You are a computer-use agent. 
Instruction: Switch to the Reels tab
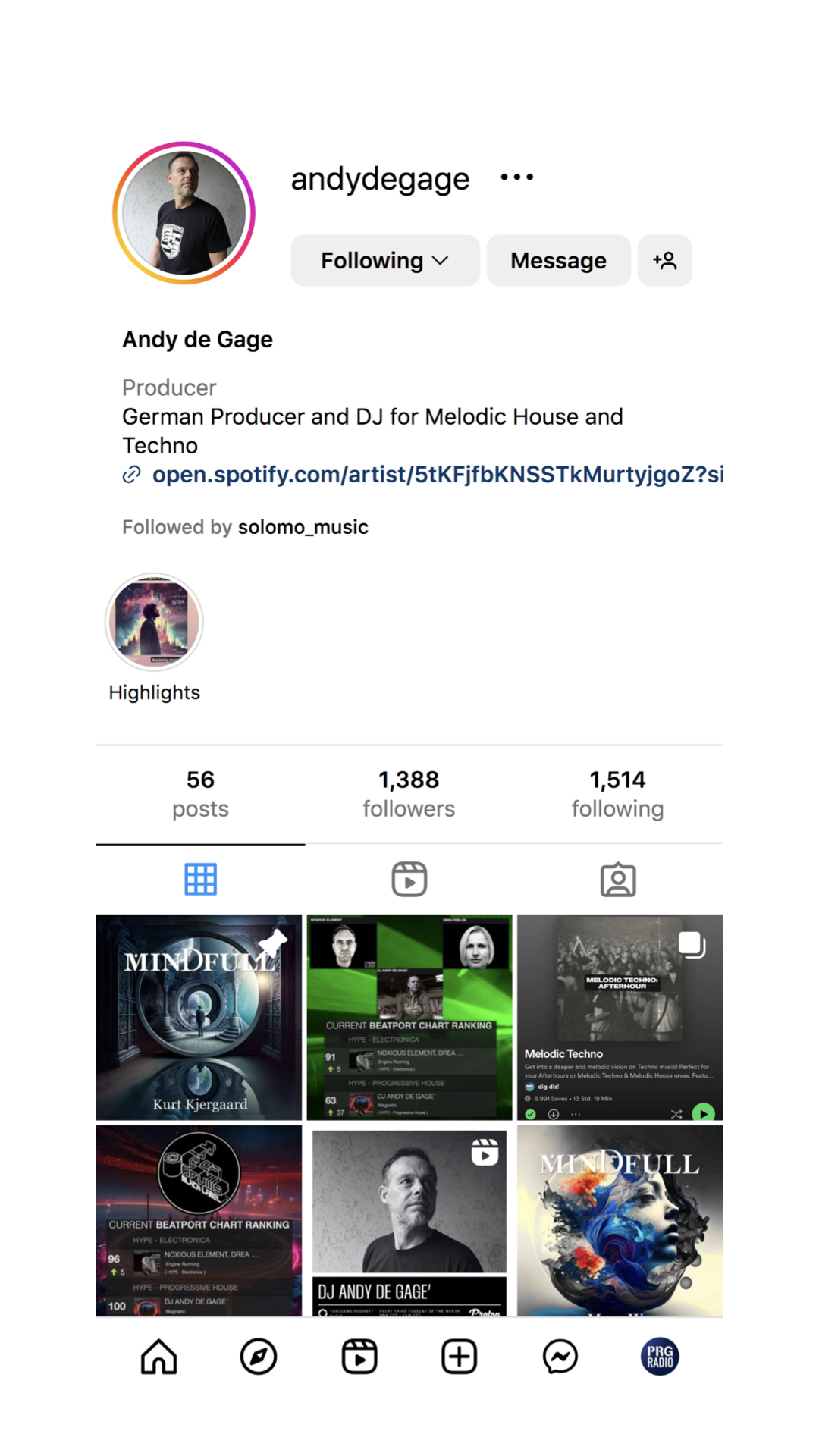409,880
